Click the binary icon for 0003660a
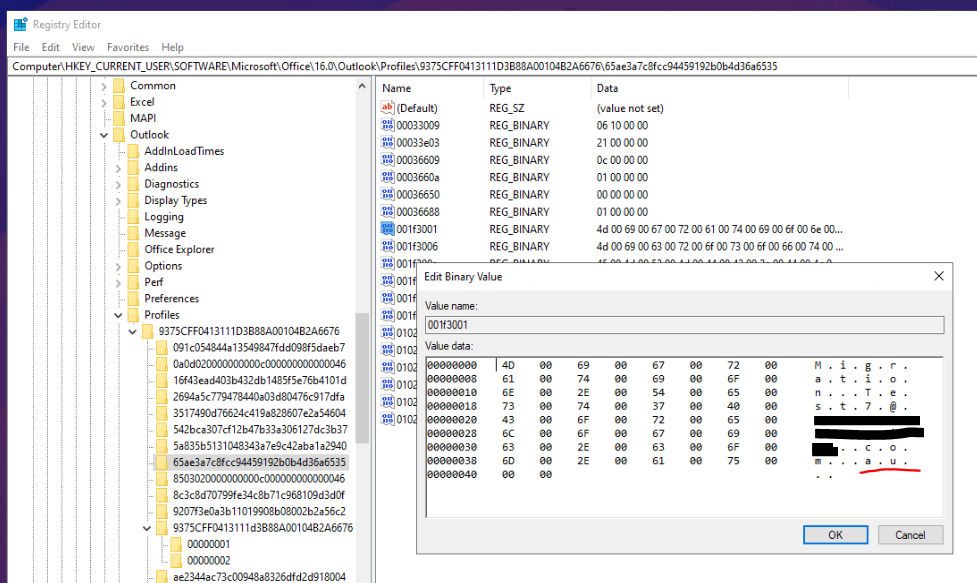 coord(388,178)
